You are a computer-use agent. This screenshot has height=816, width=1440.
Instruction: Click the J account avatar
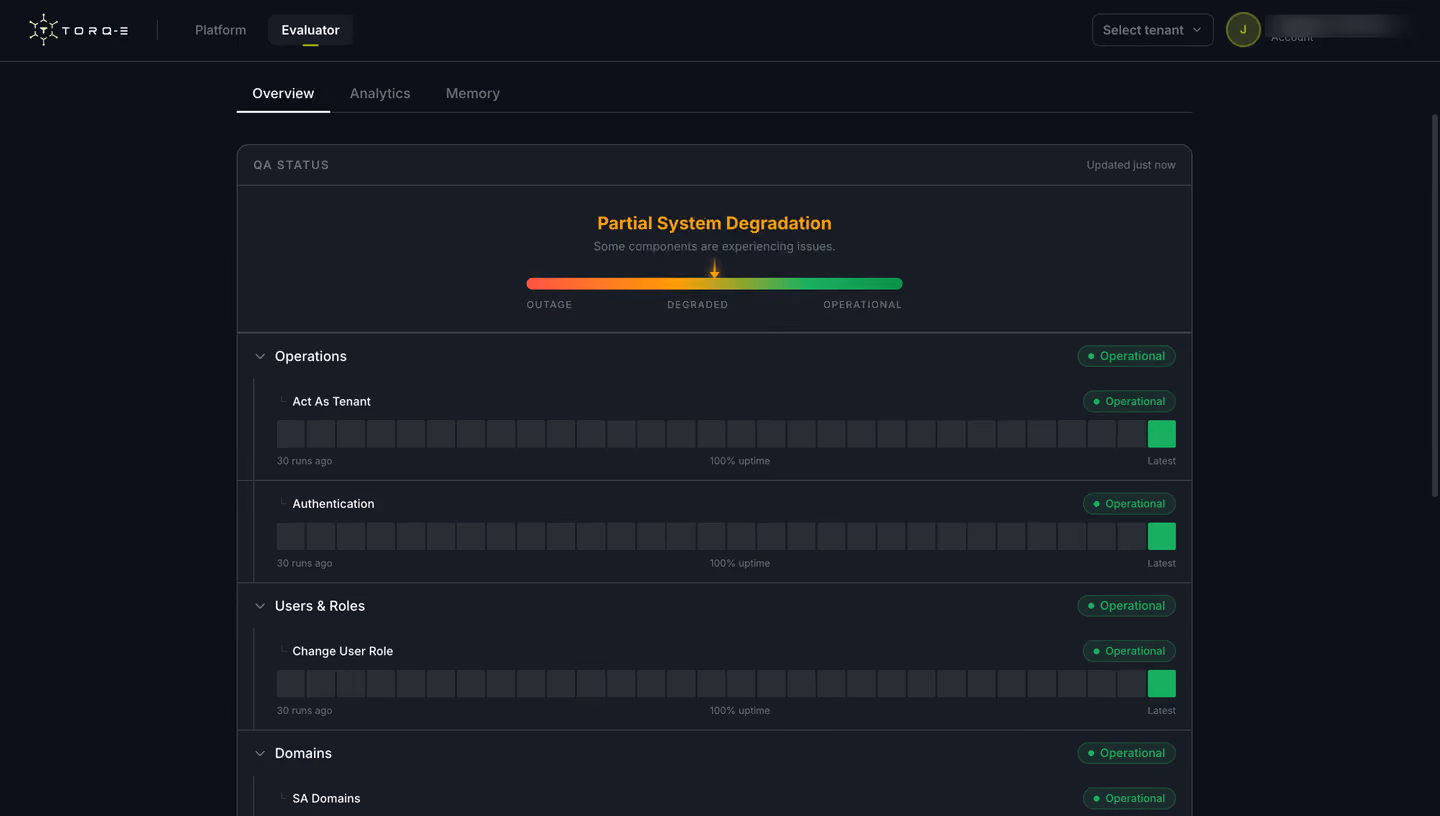1243,30
